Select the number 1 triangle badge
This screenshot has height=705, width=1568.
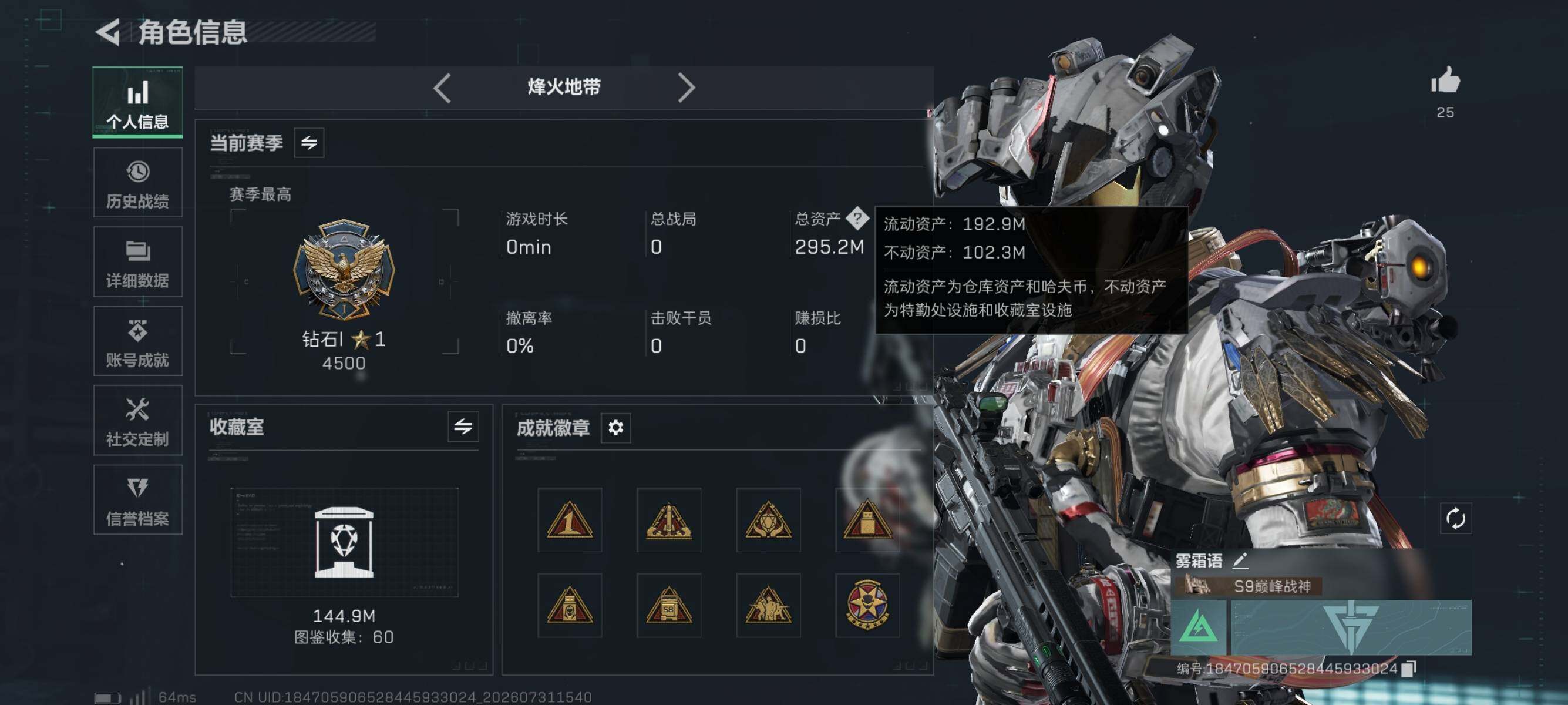click(x=570, y=519)
